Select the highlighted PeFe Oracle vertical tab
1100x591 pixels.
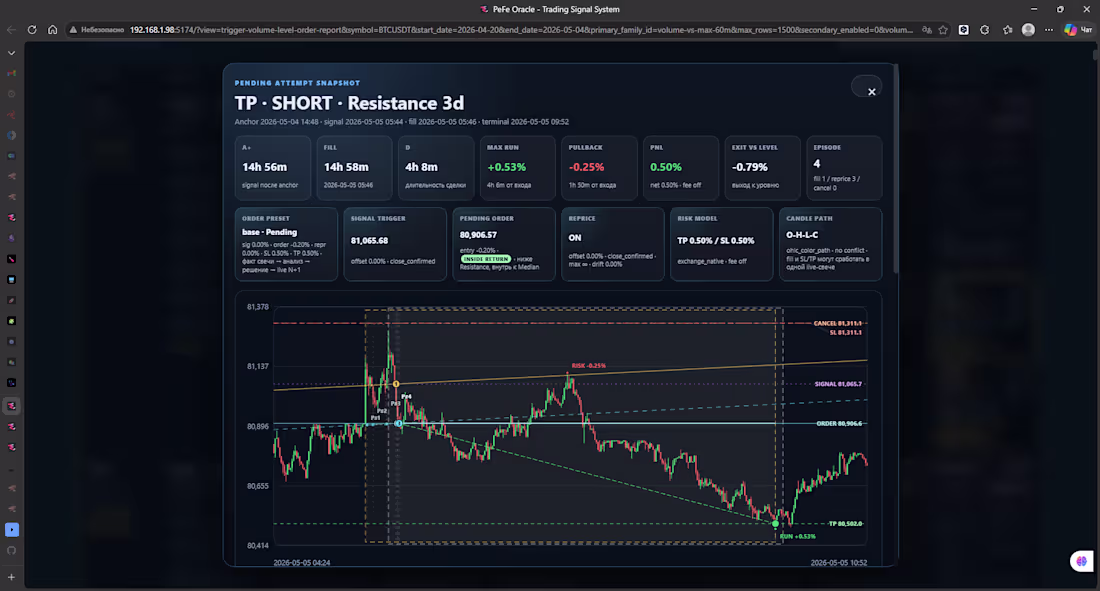pos(11,406)
